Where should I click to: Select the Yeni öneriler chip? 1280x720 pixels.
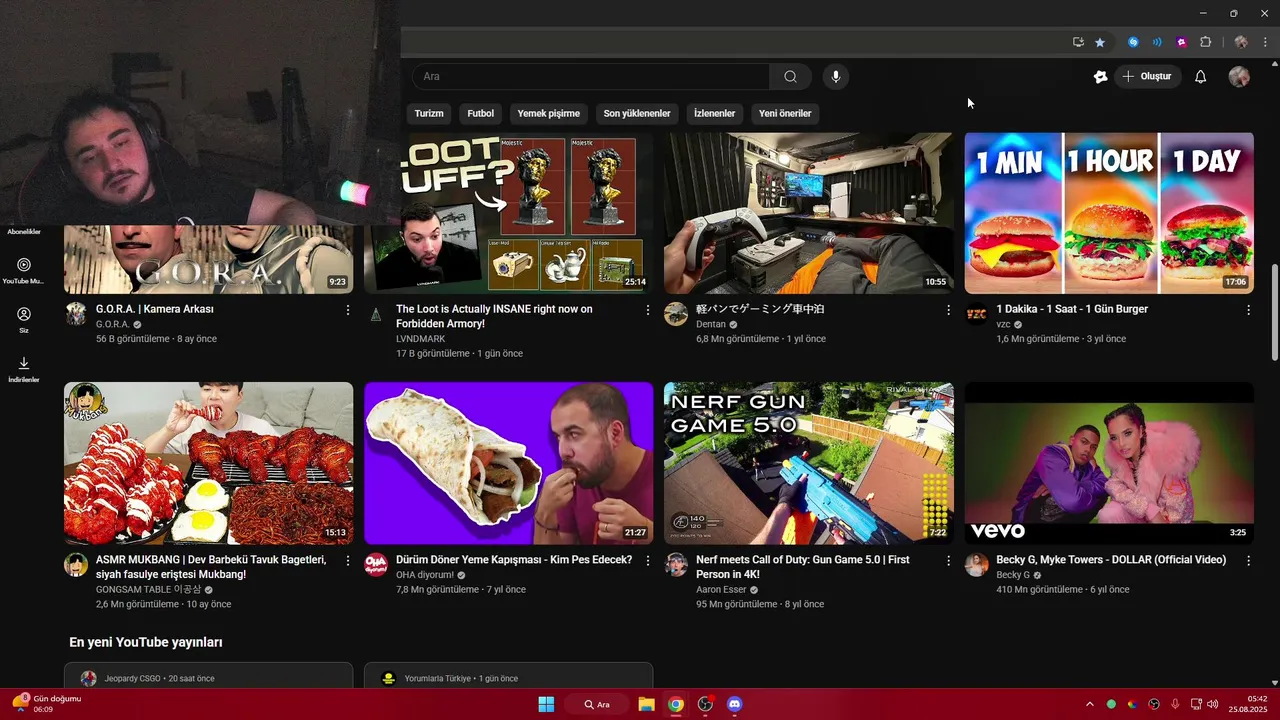click(785, 113)
